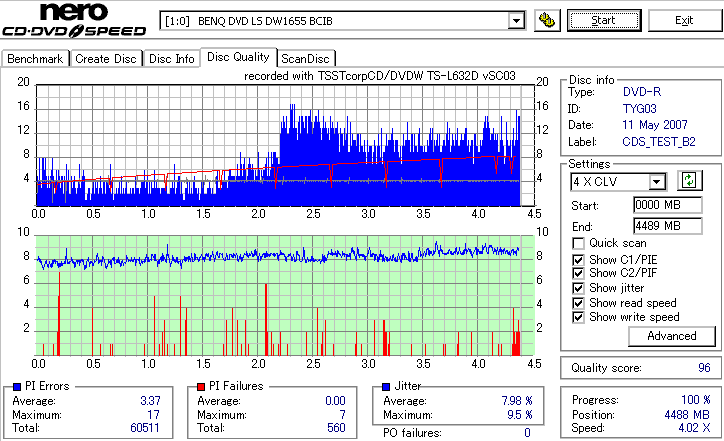The width and height of the screenshot is (724, 441).
Task: Open the Disc Info tab
Action: tap(171, 59)
